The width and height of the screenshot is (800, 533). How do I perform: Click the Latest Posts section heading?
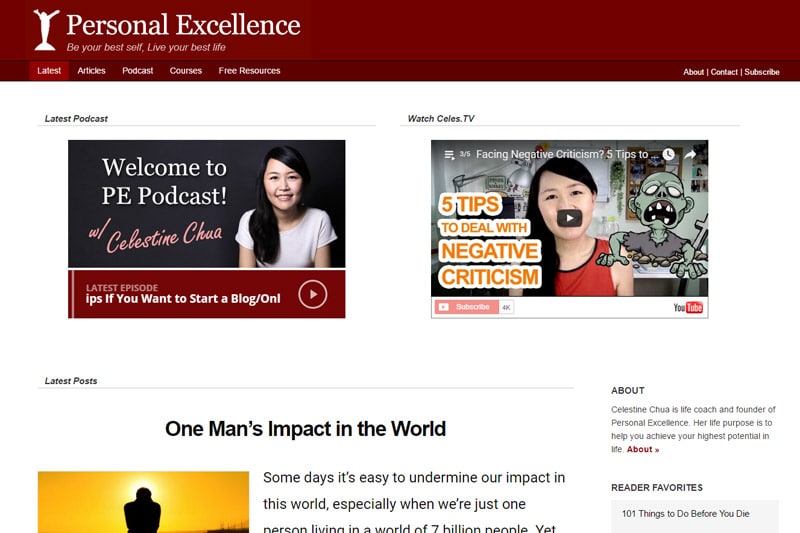(71, 381)
